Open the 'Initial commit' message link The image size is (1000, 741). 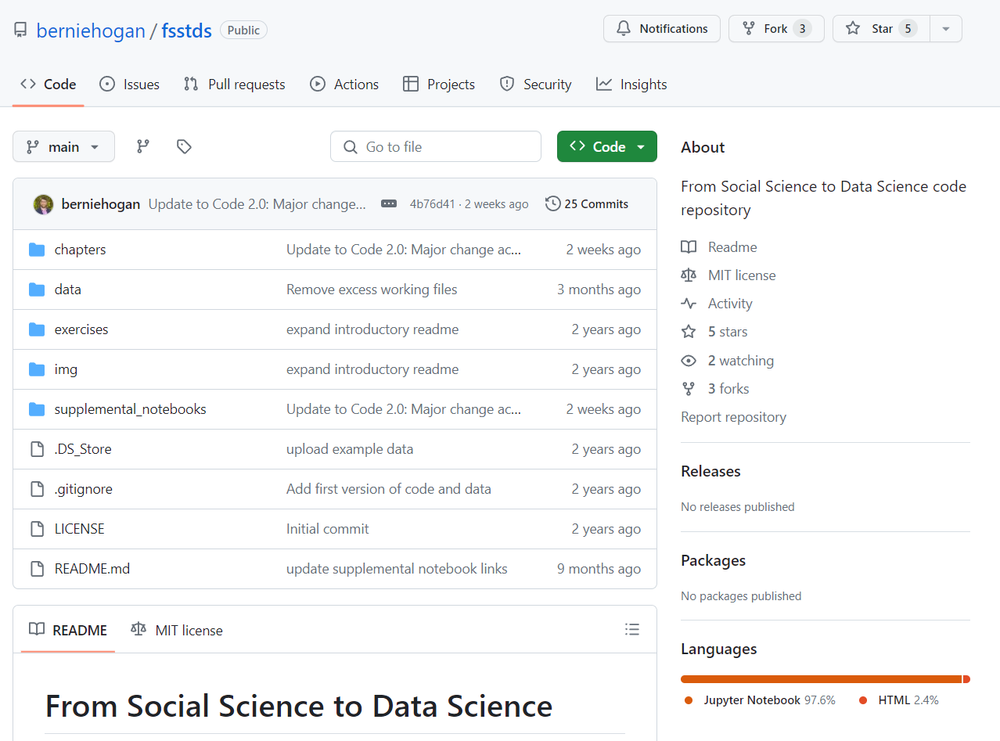coord(327,529)
